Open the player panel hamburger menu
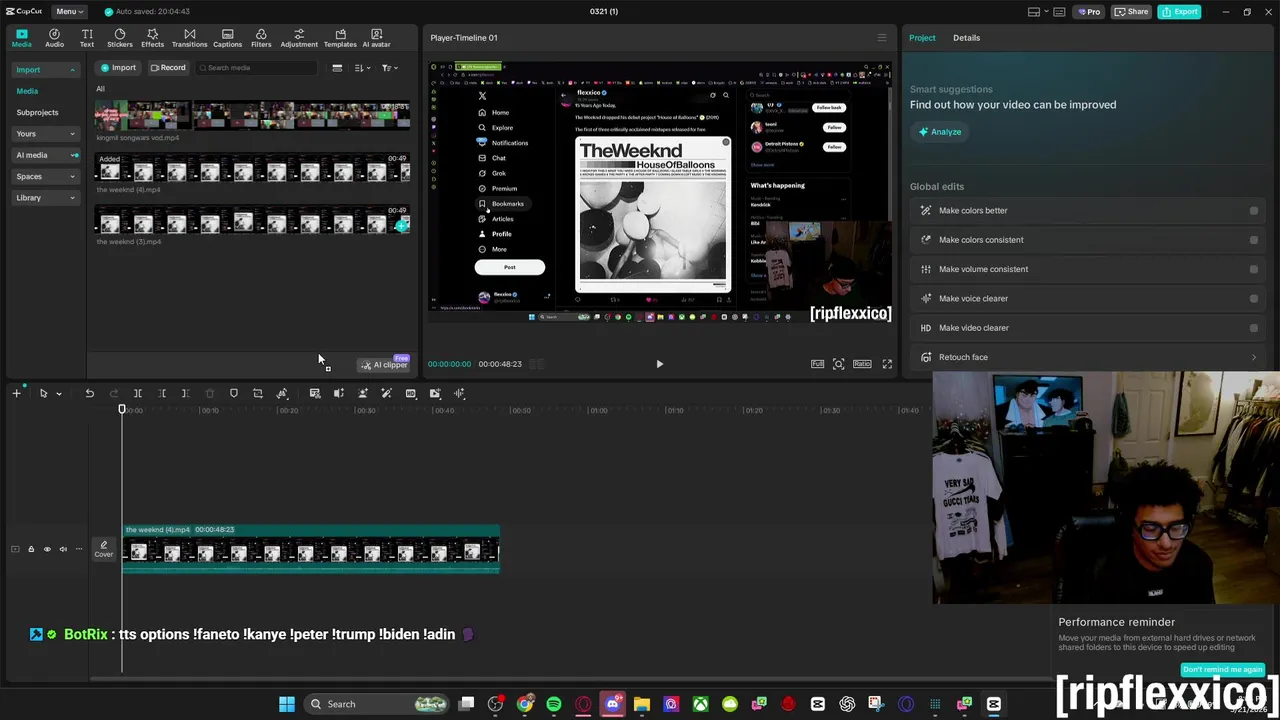 click(x=881, y=38)
